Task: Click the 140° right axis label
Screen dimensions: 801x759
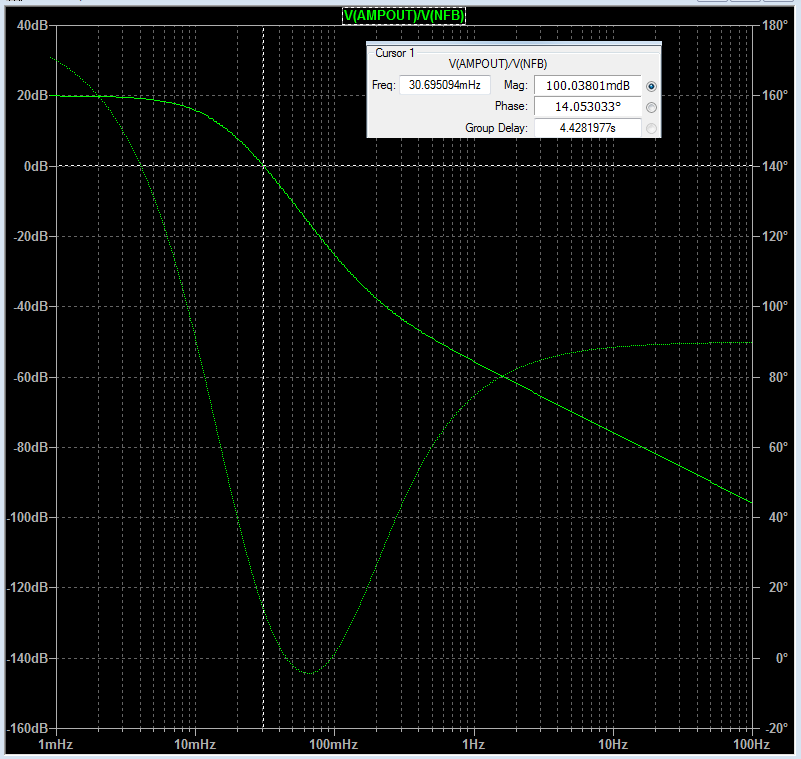Action: click(x=774, y=166)
